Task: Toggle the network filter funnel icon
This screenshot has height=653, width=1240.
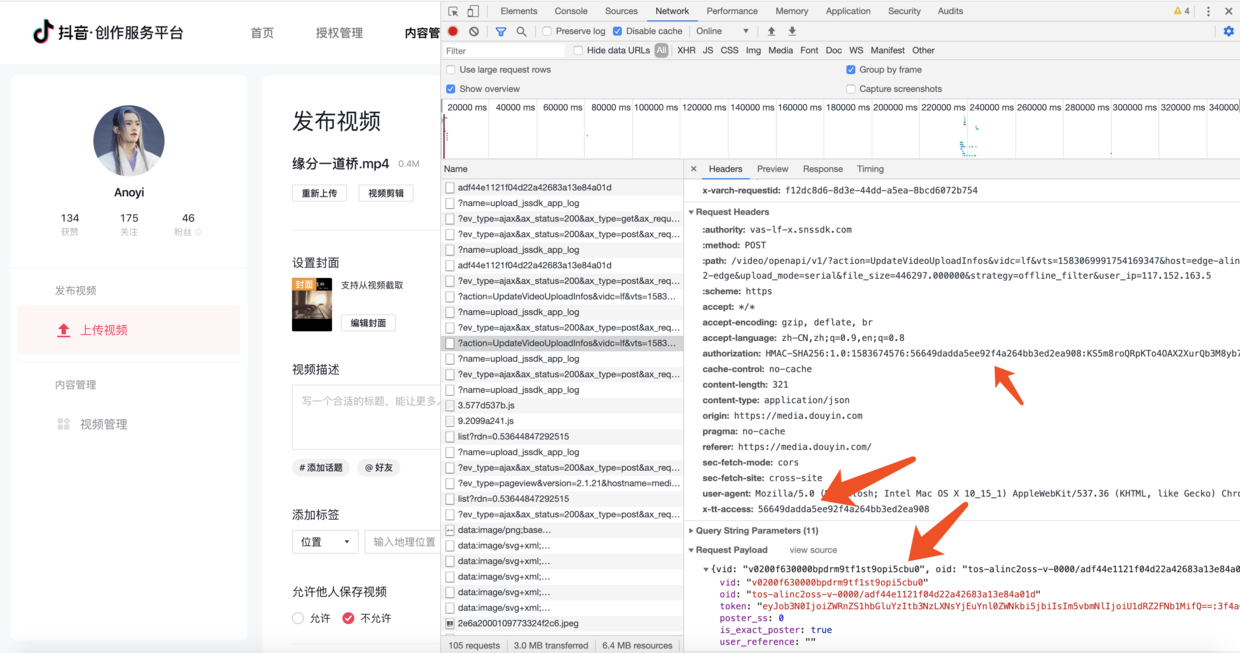Action: pyautogui.click(x=501, y=31)
